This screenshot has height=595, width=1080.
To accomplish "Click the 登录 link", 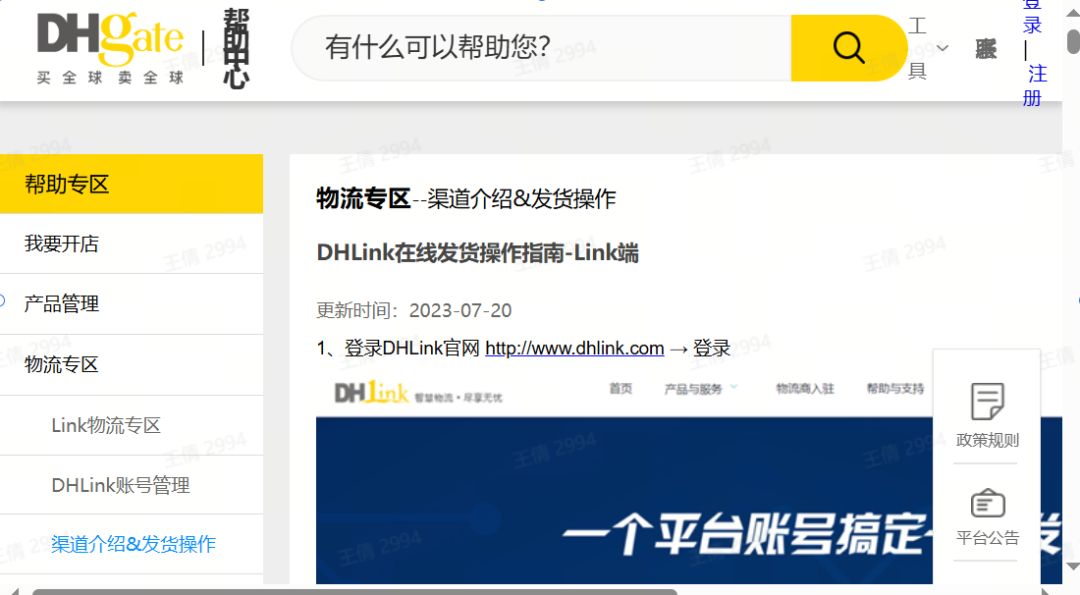I will (1031, 17).
